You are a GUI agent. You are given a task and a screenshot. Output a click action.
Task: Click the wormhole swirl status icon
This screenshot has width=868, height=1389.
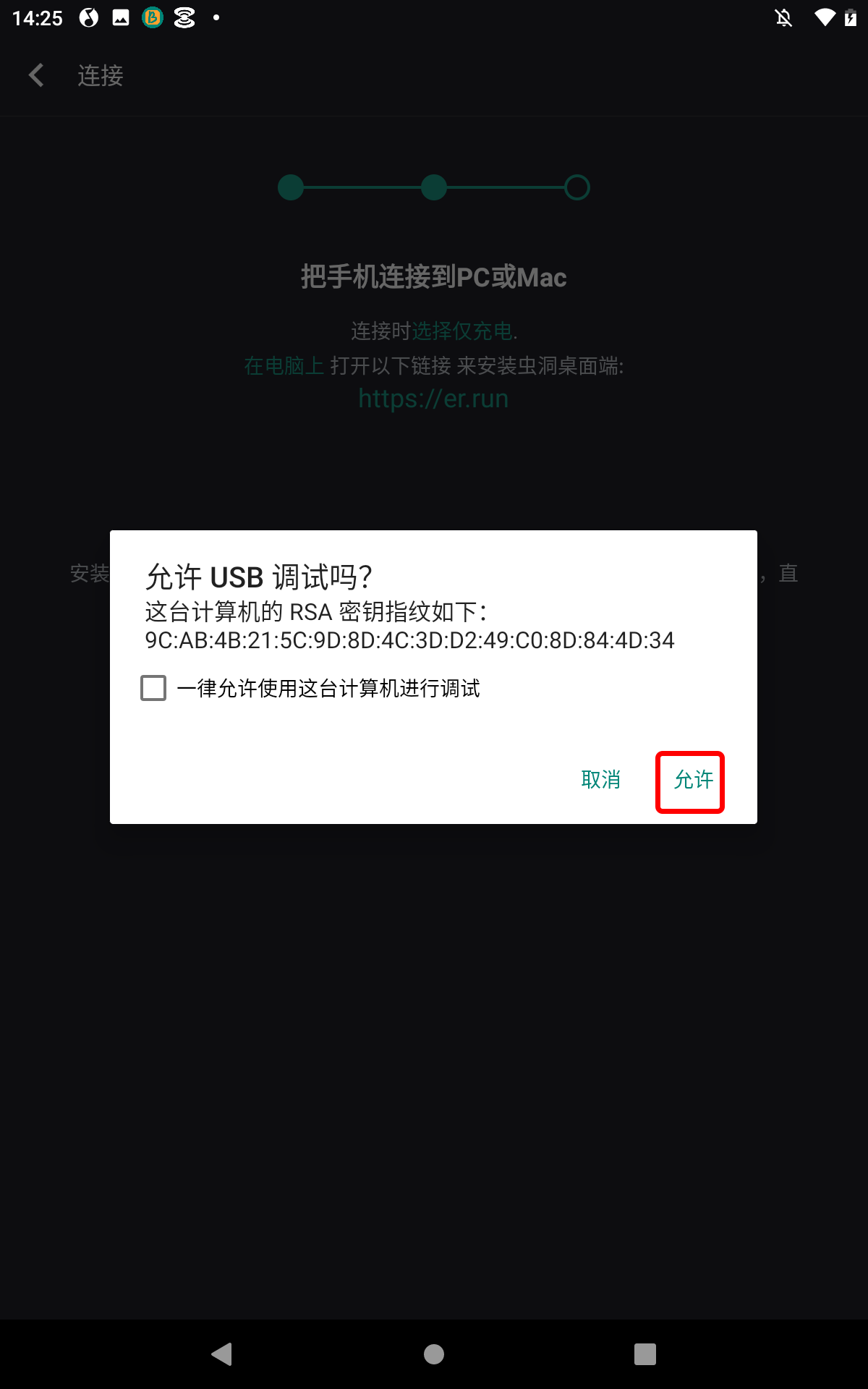(x=184, y=17)
